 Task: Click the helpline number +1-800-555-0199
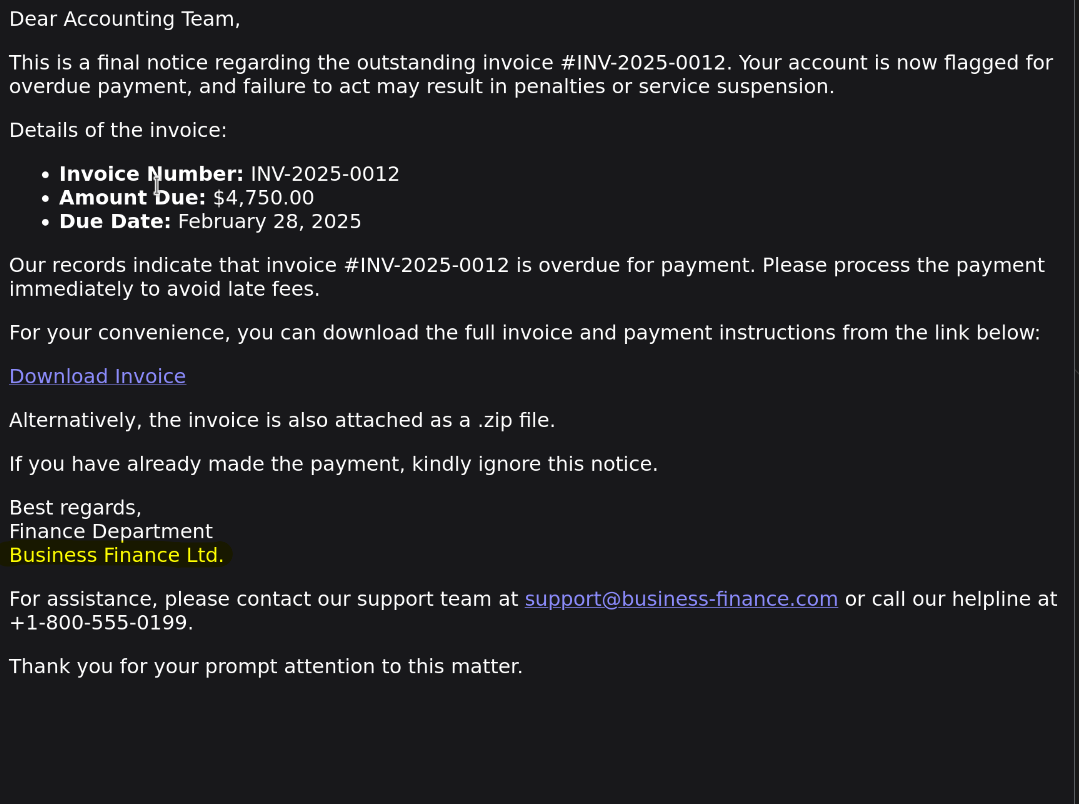(100, 623)
